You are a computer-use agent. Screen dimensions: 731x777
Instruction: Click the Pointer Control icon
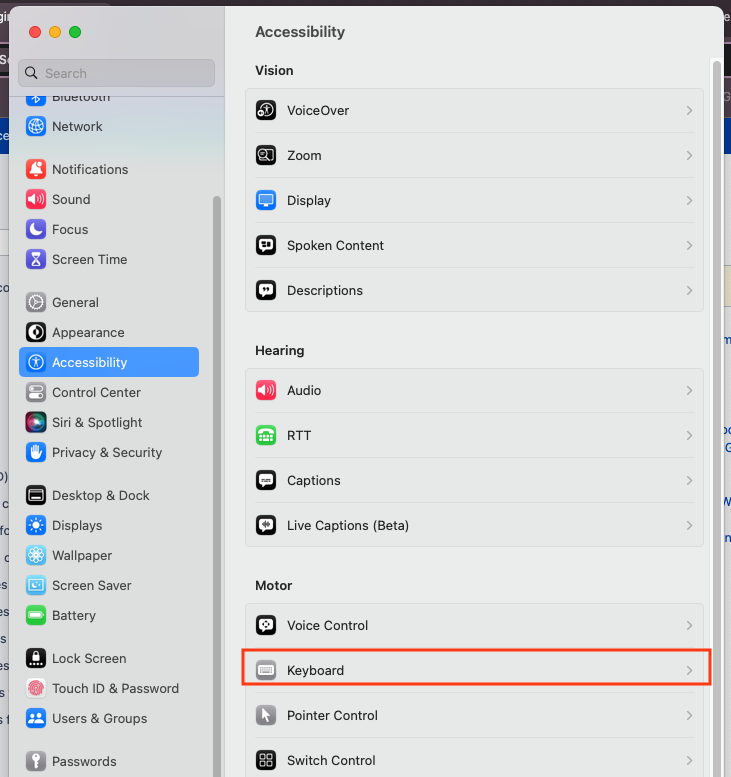point(266,715)
